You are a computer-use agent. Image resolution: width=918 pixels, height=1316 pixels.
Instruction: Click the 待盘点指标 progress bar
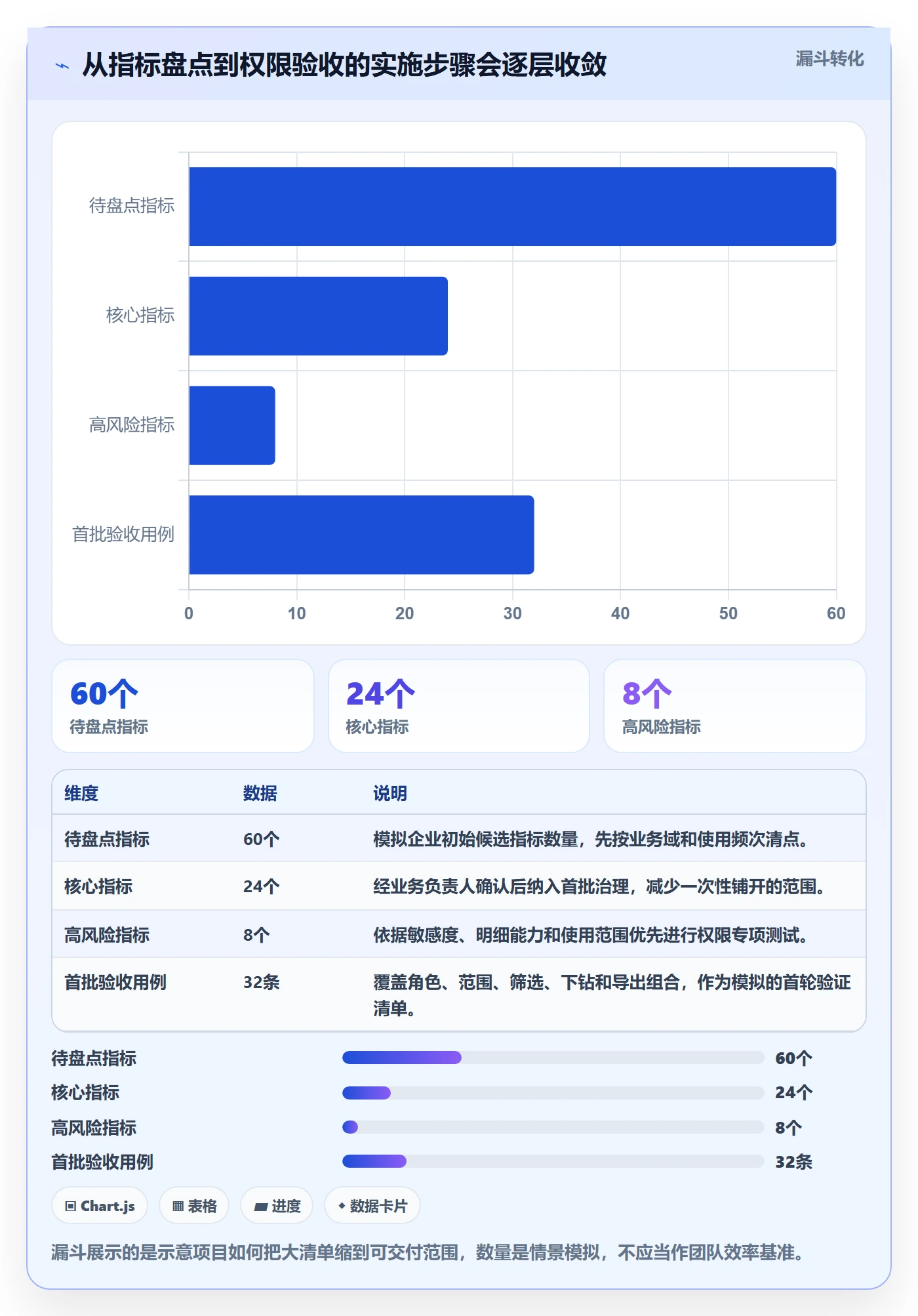point(553,1058)
